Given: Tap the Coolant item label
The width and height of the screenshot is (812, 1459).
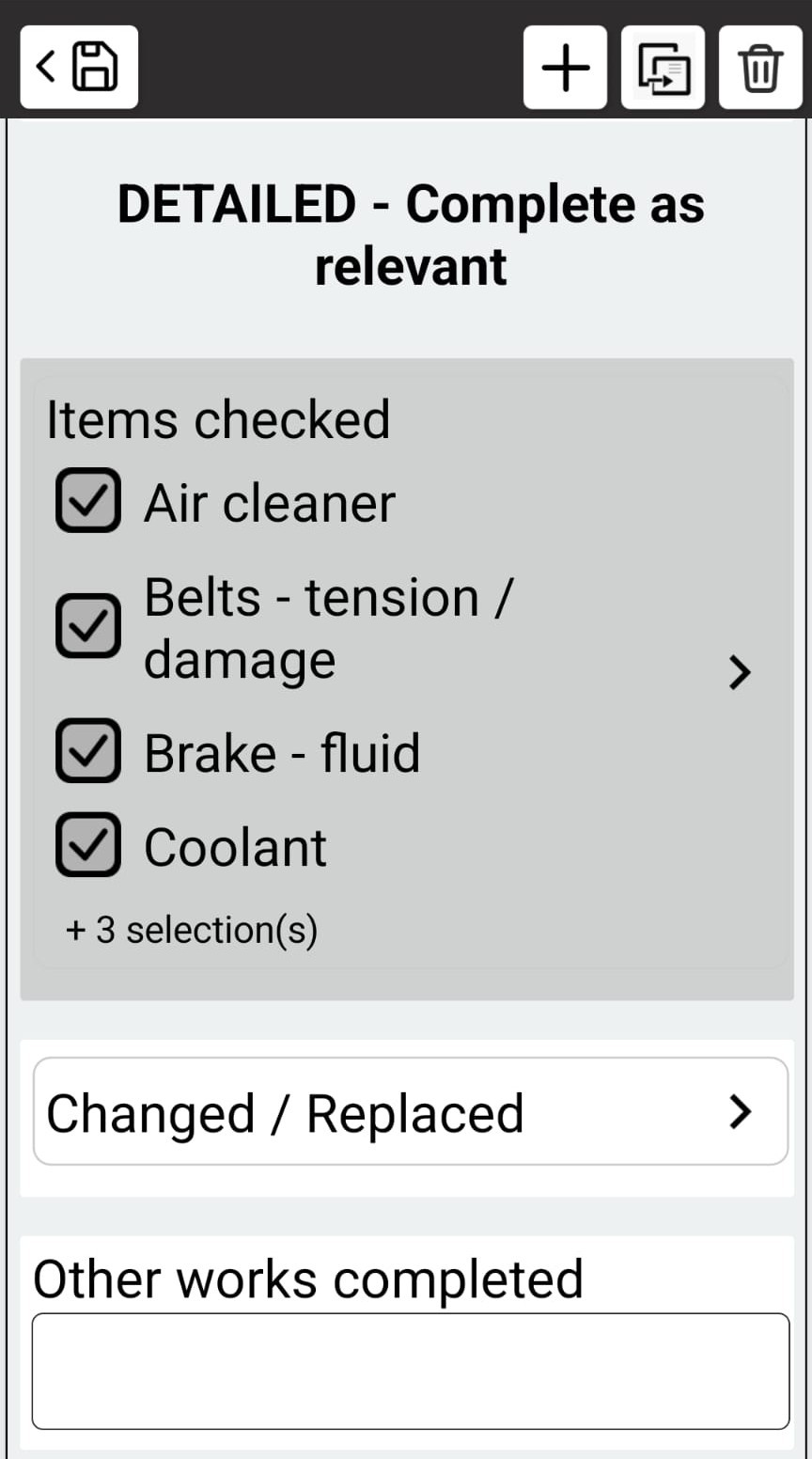Looking at the screenshot, I should pyautogui.click(x=235, y=847).
